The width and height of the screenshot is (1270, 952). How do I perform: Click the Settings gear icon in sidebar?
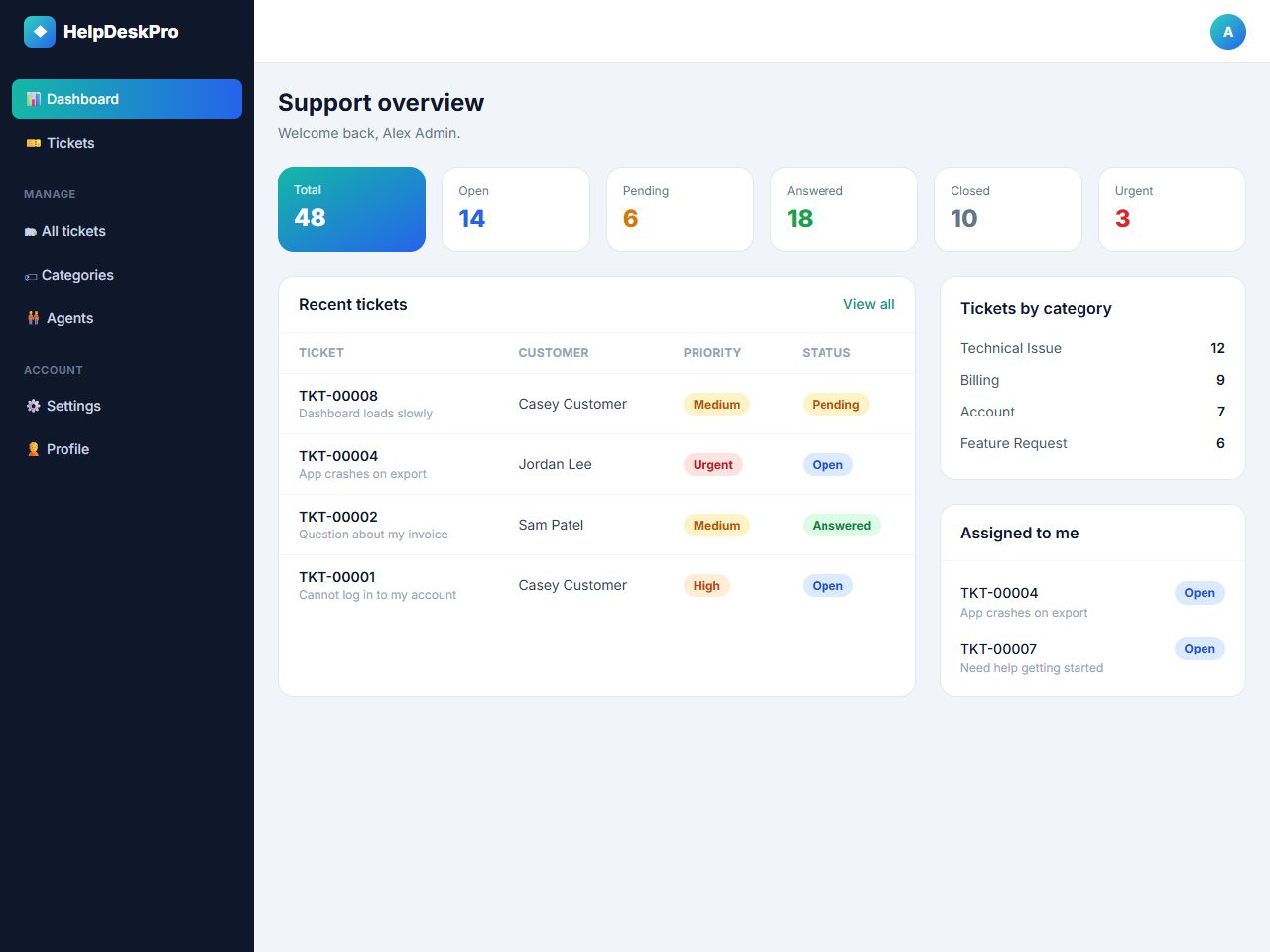[33, 406]
